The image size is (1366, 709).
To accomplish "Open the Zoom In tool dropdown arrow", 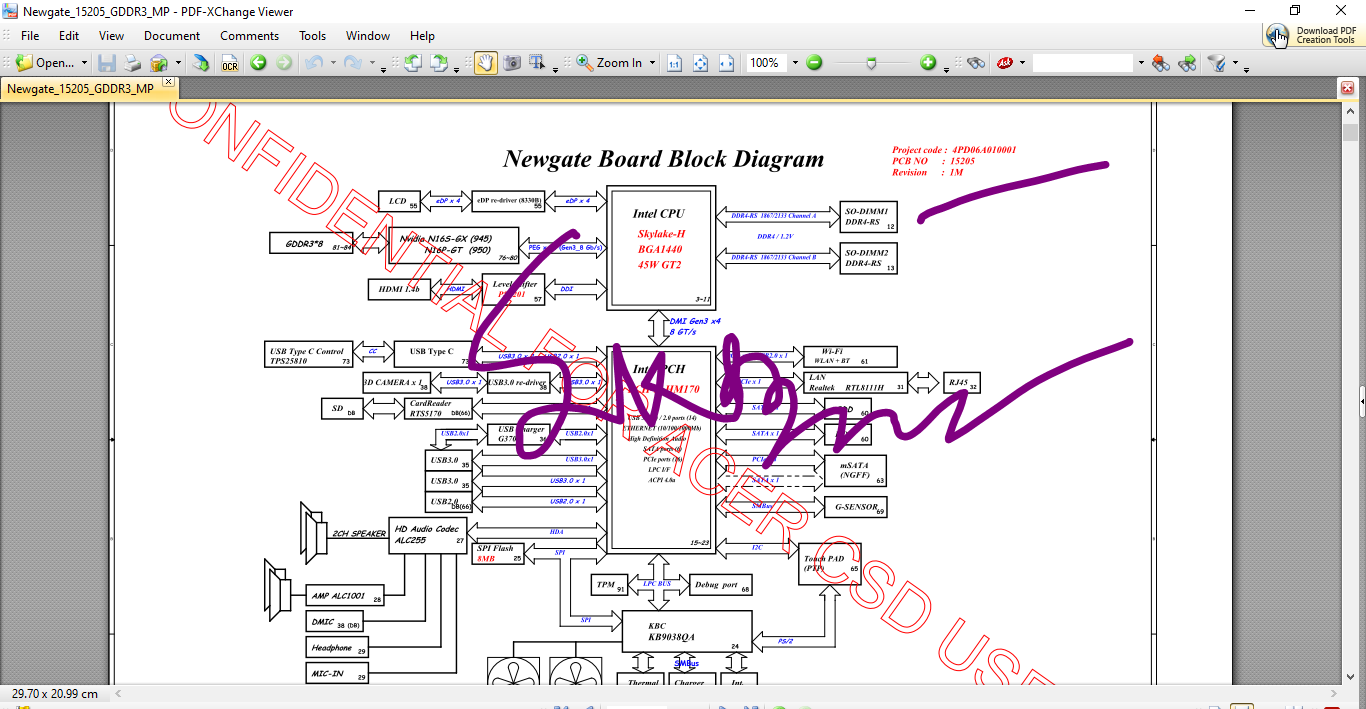I will click(652, 63).
